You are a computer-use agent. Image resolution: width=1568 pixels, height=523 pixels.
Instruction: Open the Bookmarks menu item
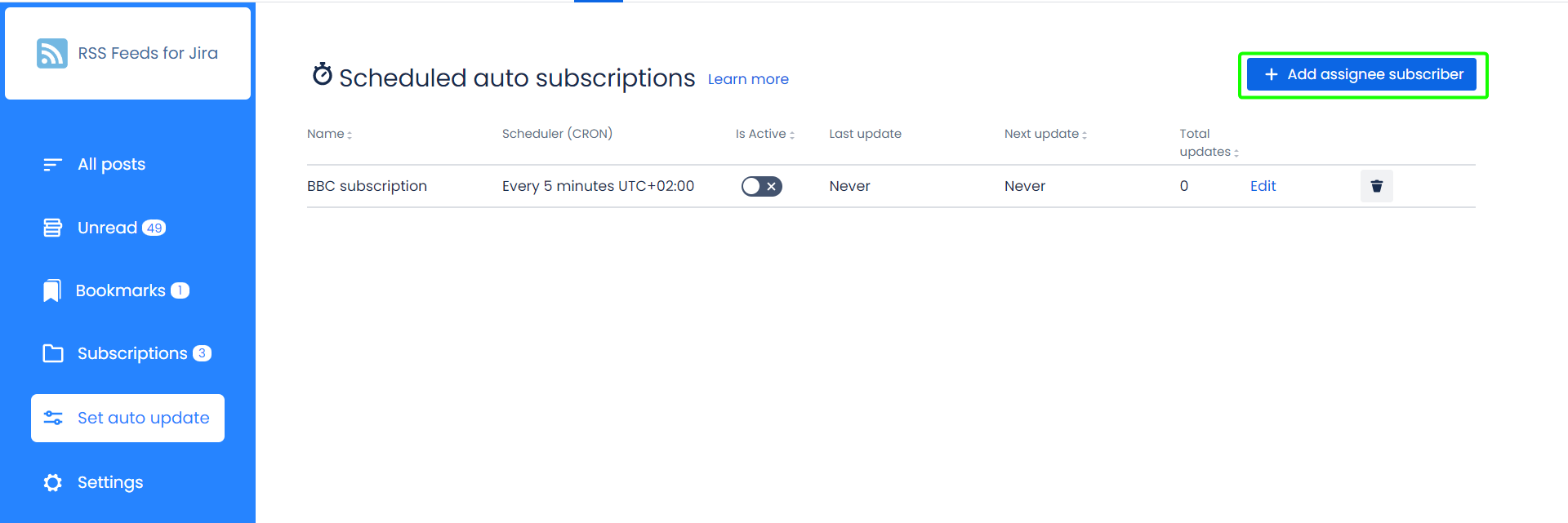pyautogui.click(x=121, y=290)
